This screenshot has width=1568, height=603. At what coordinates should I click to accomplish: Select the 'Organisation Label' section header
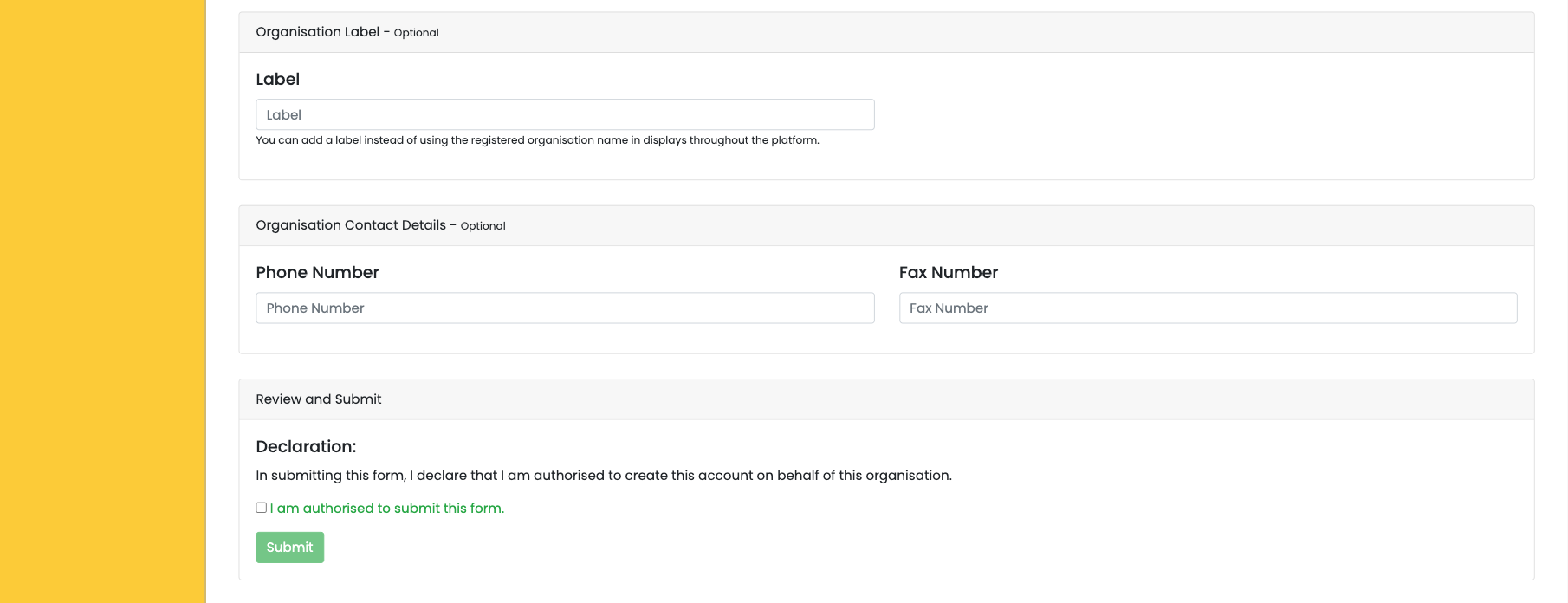click(886, 32)
